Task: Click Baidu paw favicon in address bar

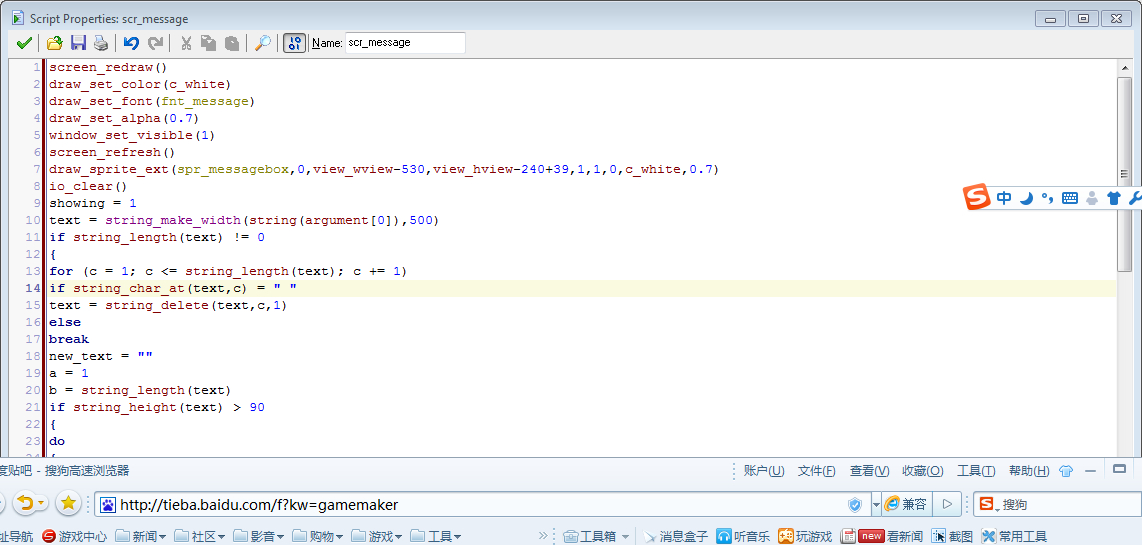Action: pyautogui.click(x=108, y=504)
